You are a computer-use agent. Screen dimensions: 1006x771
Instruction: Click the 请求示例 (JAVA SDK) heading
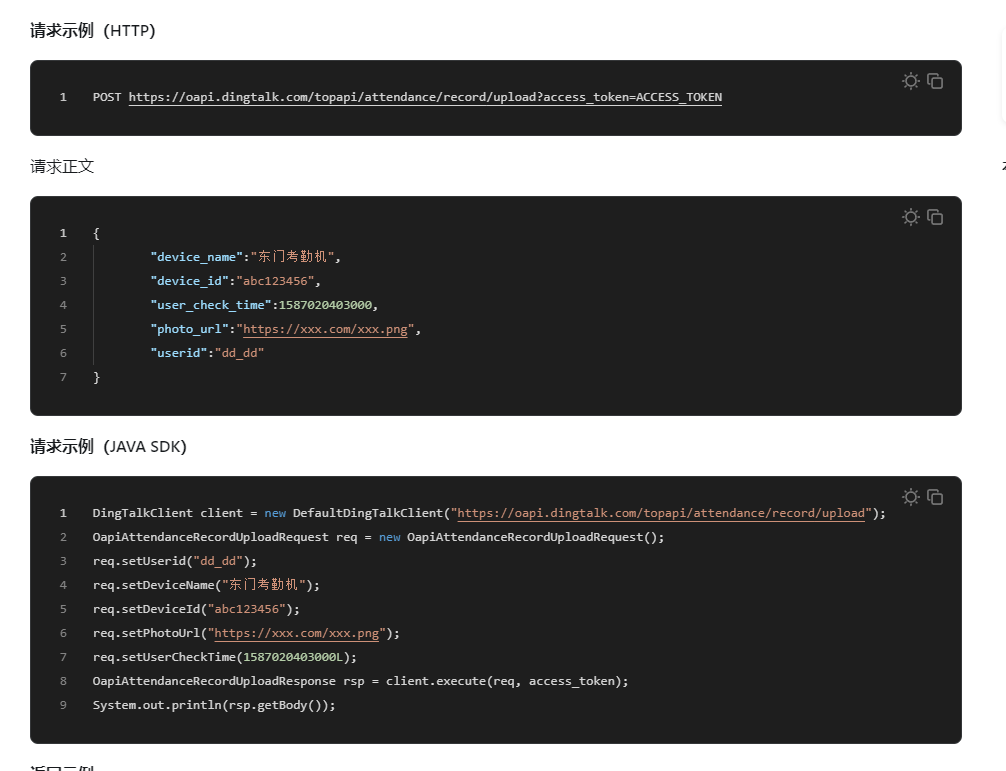coord(108,446)
